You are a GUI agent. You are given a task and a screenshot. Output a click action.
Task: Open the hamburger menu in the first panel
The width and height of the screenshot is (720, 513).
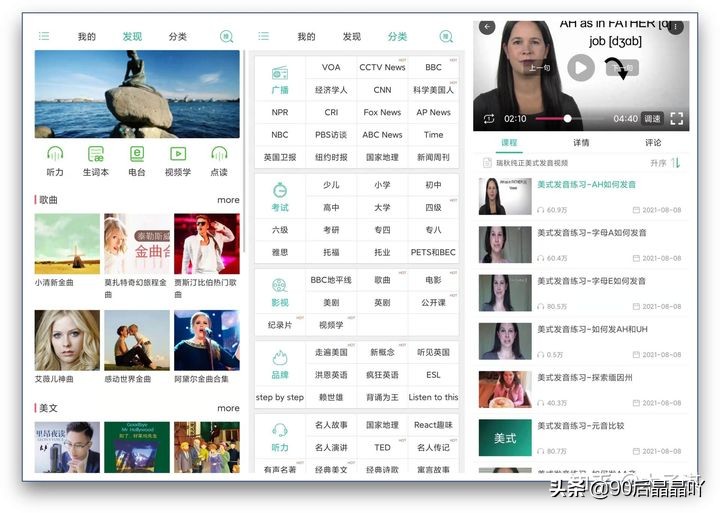[44, 36]
